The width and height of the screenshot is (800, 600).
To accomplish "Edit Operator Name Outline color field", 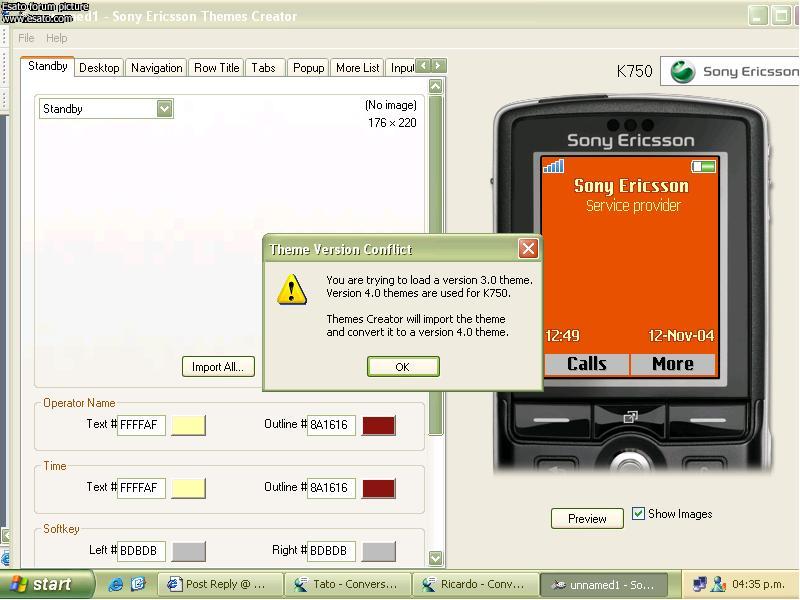I will [x=331, y=424].
